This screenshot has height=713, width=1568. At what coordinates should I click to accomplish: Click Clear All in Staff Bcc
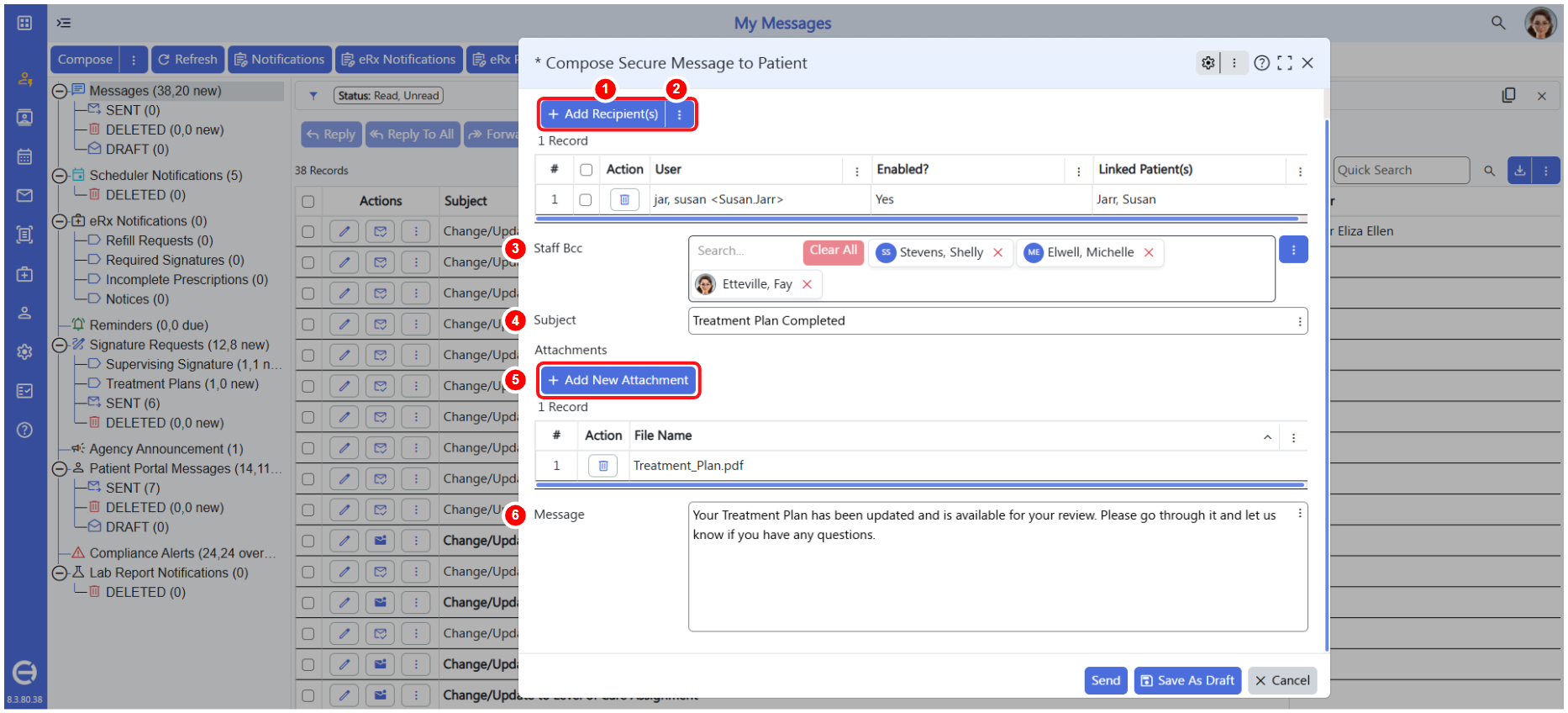click(x=834, y=251)
